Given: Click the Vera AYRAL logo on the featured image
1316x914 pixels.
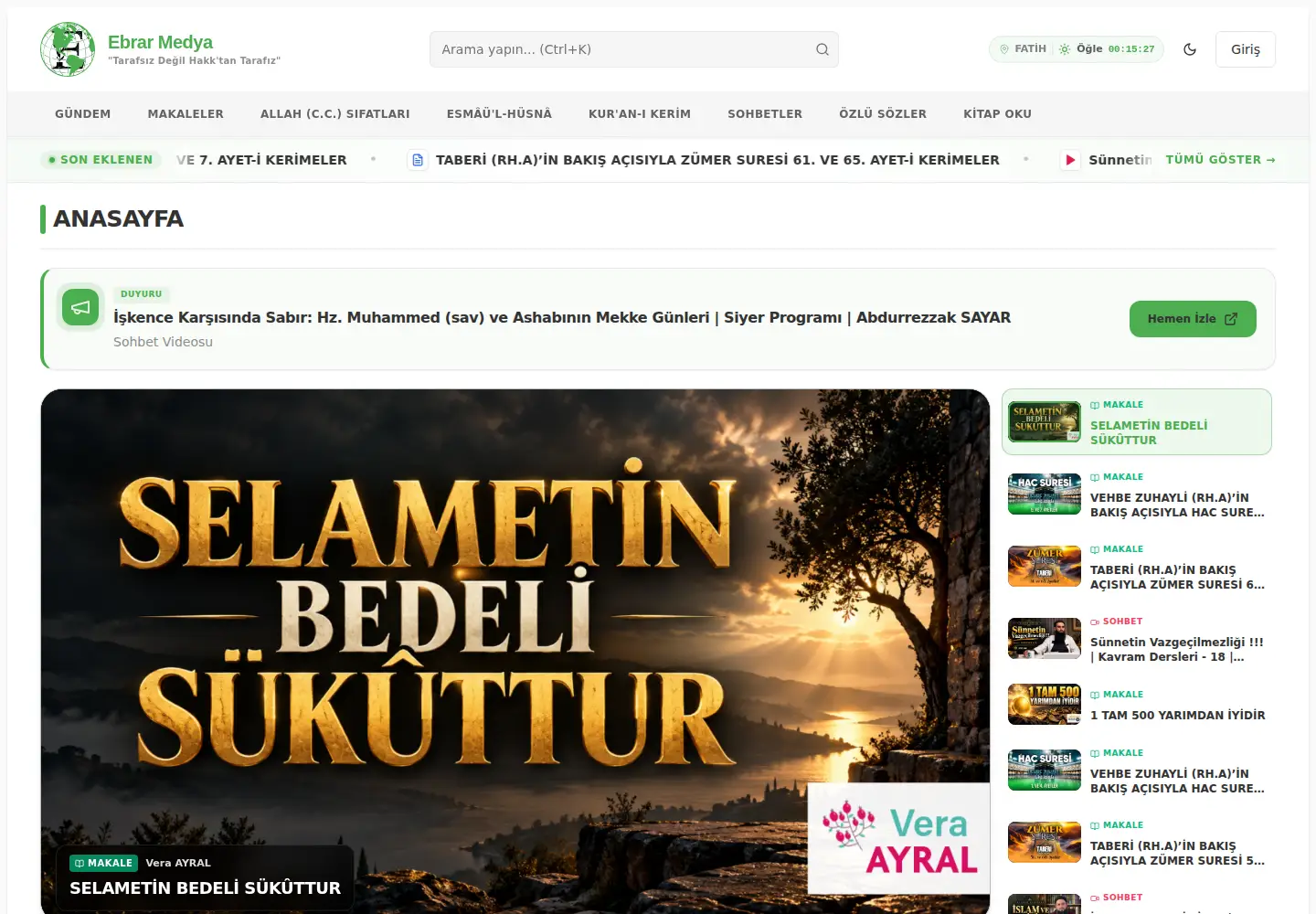Looking at the screenshot, I should (x=899, y=838).
